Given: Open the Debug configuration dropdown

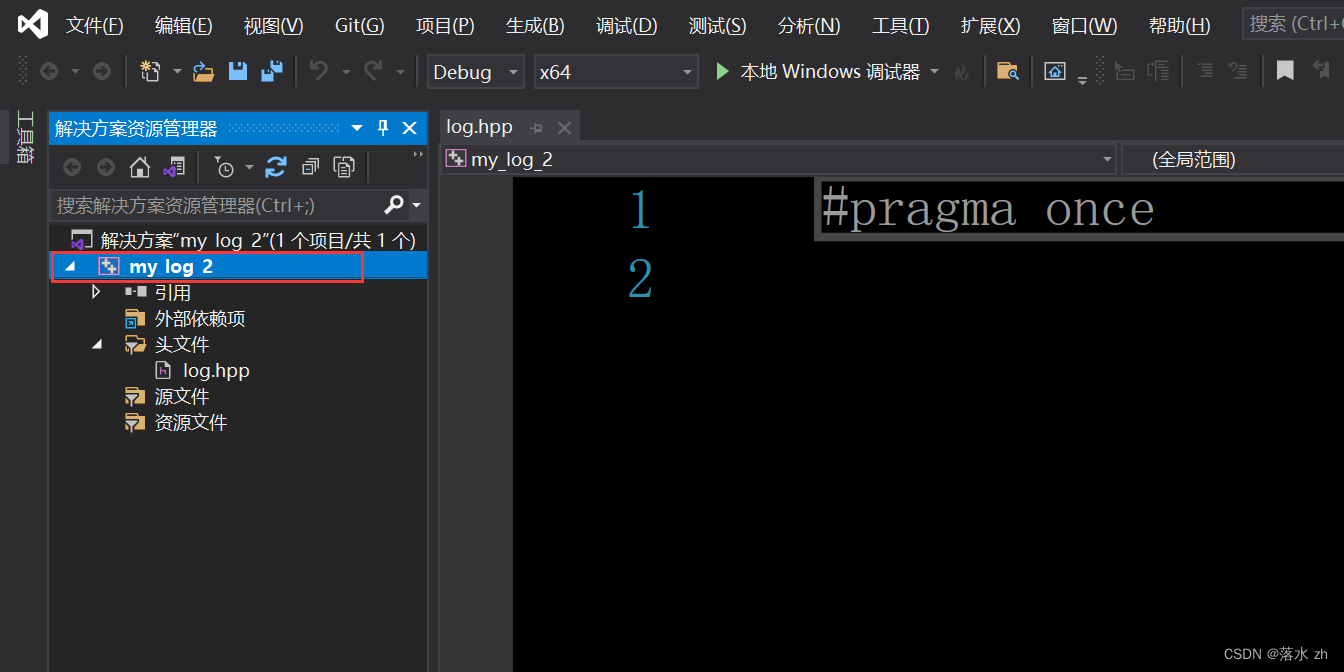Looking at the screenshot, I should coord(513,72).
